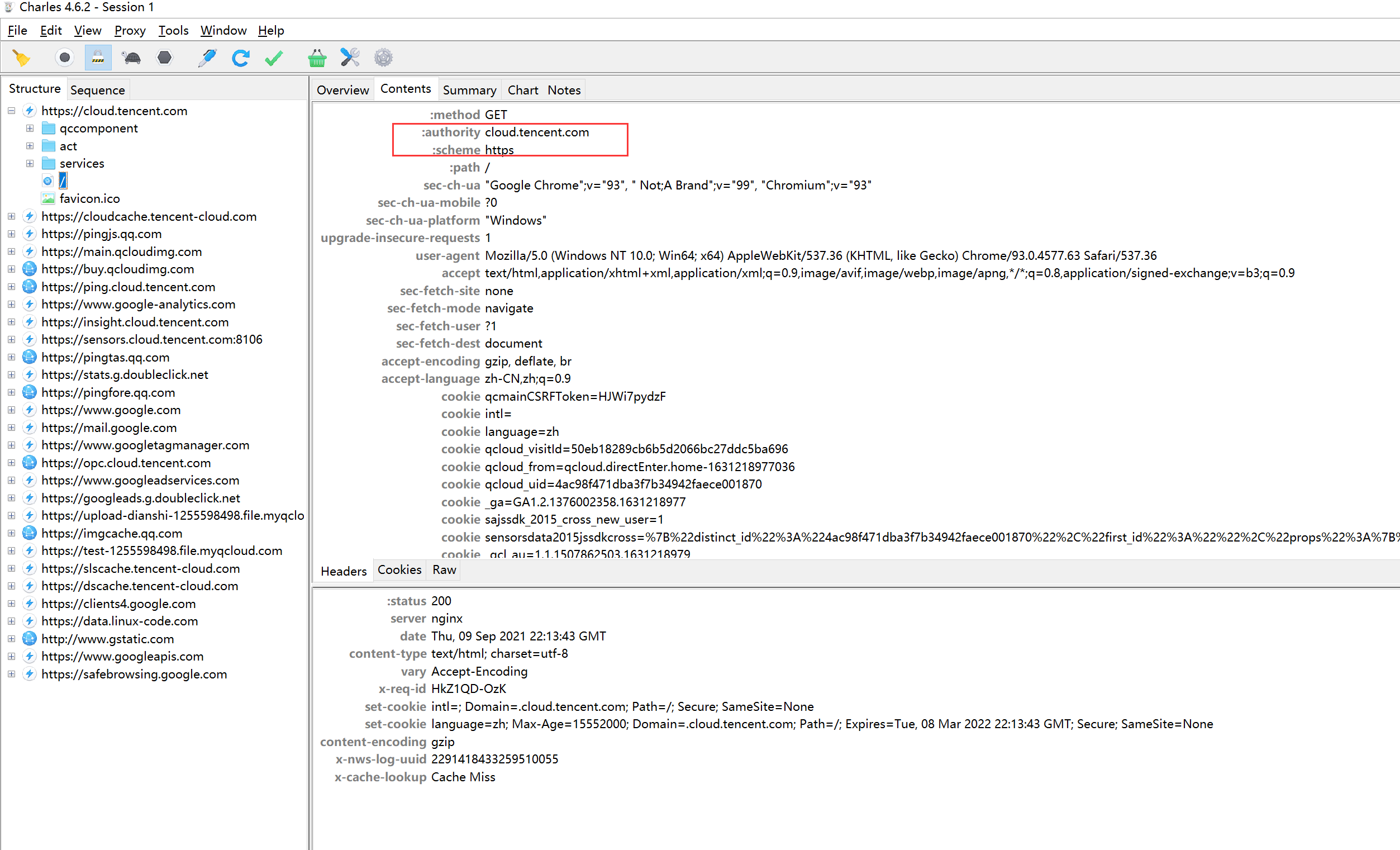Click the pen Compose icon
This screenshot has height=850, width=1400.
tap(207, 58)
